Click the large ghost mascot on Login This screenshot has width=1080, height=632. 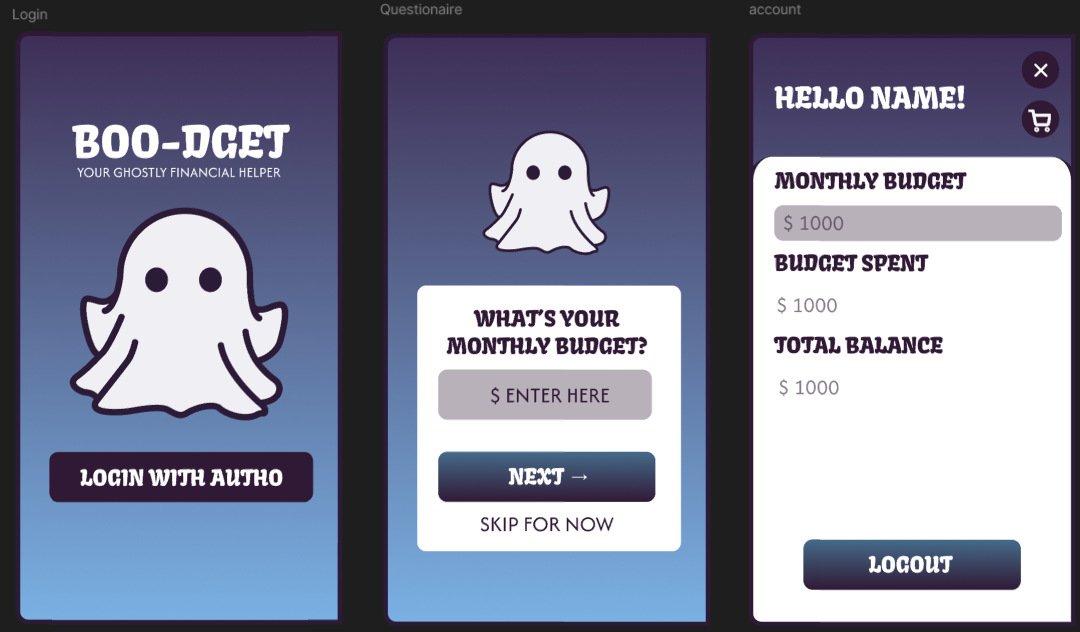180,313
